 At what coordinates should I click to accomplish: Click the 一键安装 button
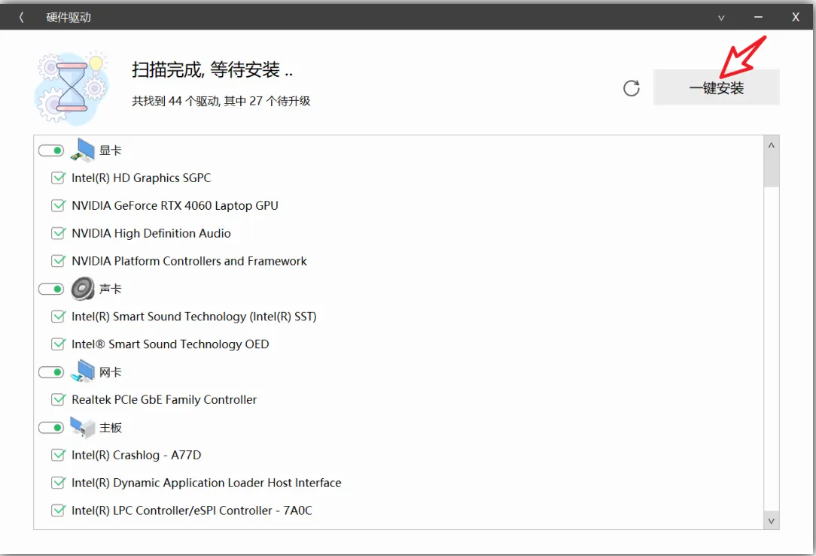(x=716, y=87)
